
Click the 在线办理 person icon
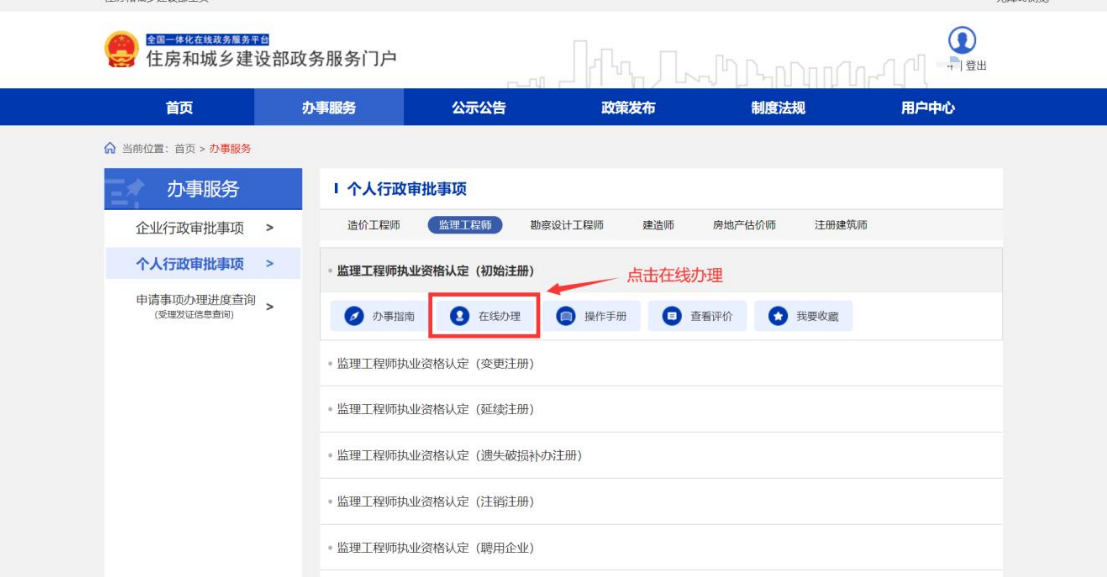[459, 316]
